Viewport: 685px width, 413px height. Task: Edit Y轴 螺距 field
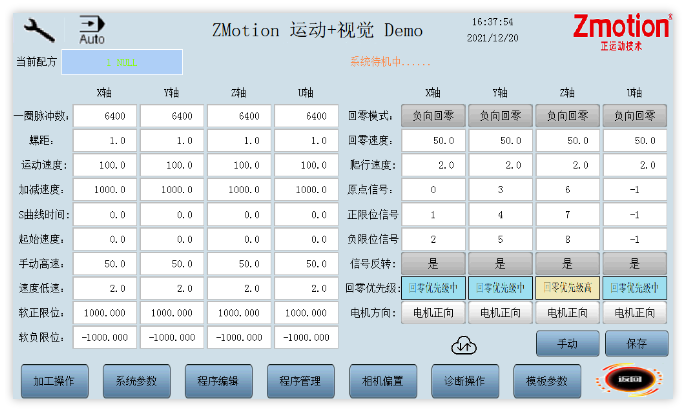click(172, 140)
